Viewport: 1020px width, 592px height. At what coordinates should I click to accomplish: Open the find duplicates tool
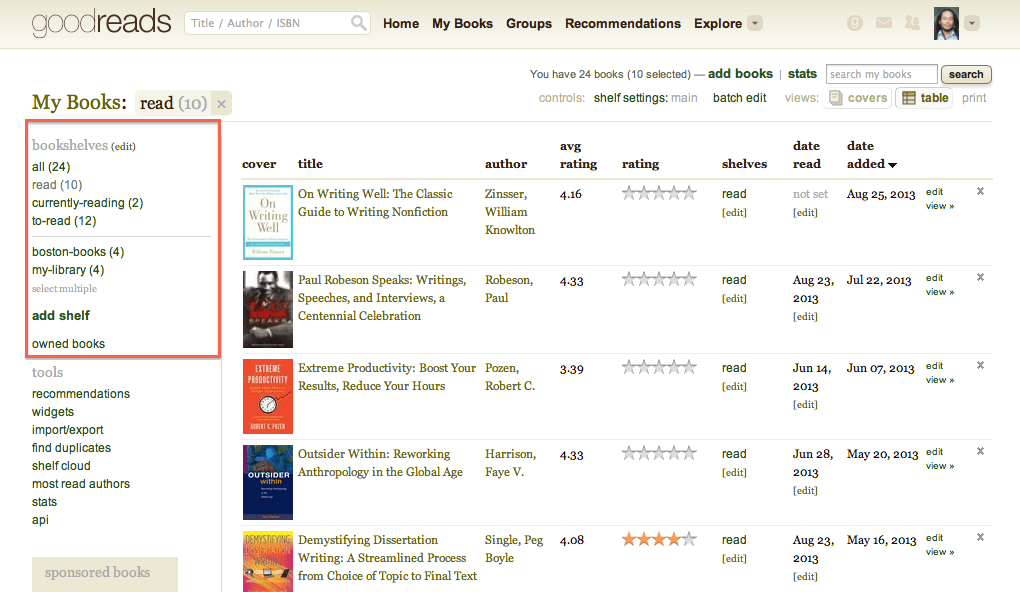pyautogui.click(x=71, y=448)
